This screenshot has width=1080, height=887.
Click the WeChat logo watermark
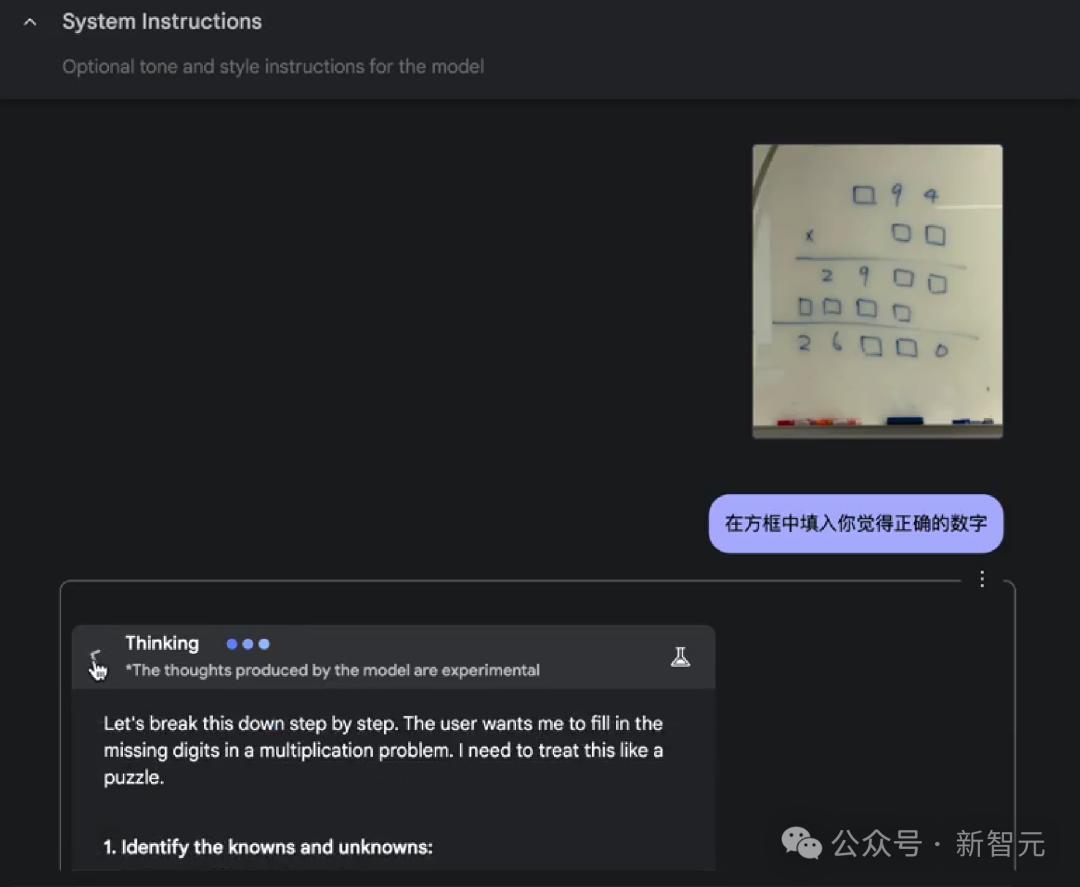pos(801,843)
